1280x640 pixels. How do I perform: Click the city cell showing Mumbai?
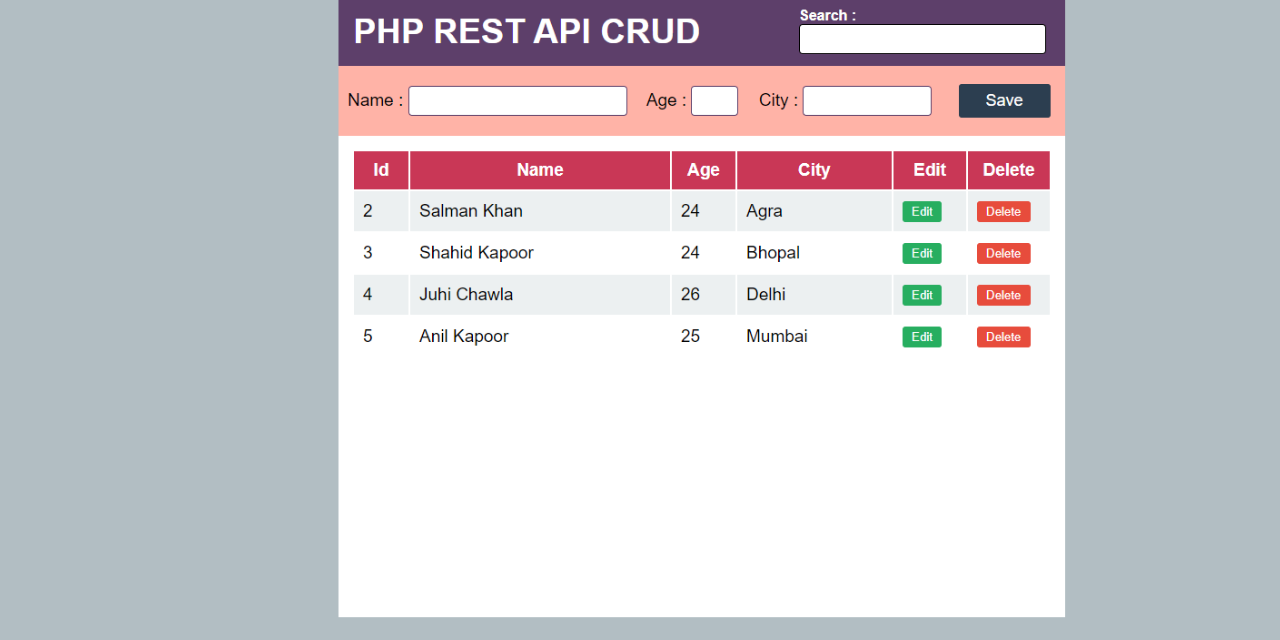pyautogui.click(x=777, y=336)
